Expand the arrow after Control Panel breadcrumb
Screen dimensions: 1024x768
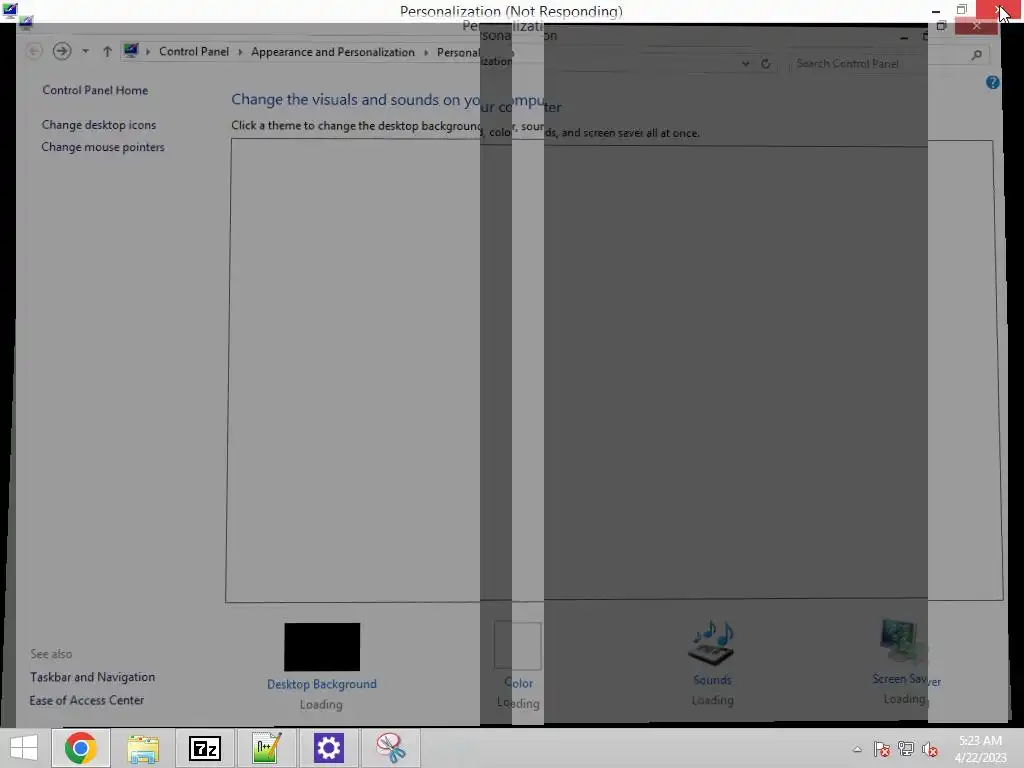pos(240,52)
